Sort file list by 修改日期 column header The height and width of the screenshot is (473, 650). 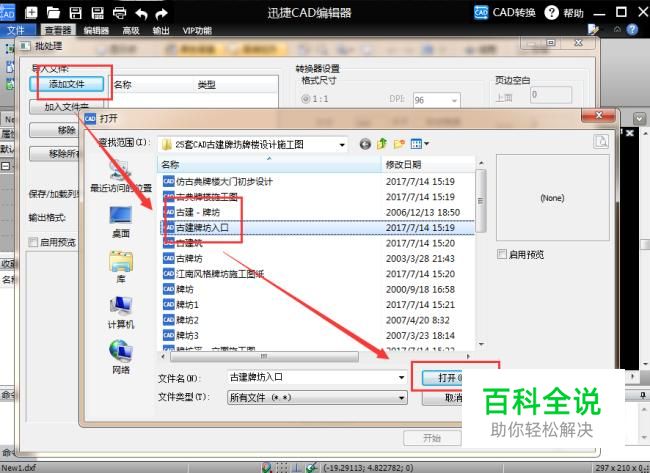click(x=428, y=164)
